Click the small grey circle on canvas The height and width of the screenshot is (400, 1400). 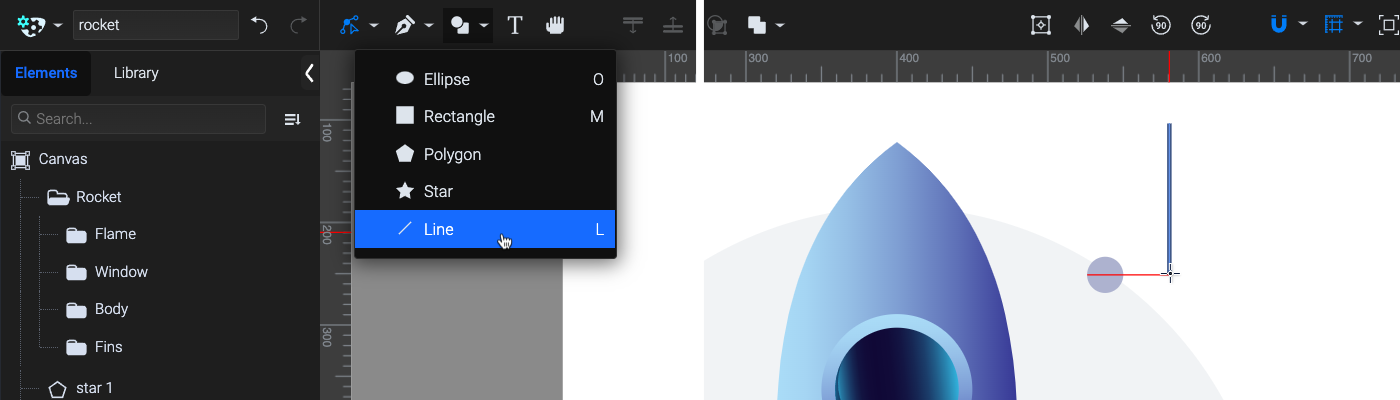1105,274
